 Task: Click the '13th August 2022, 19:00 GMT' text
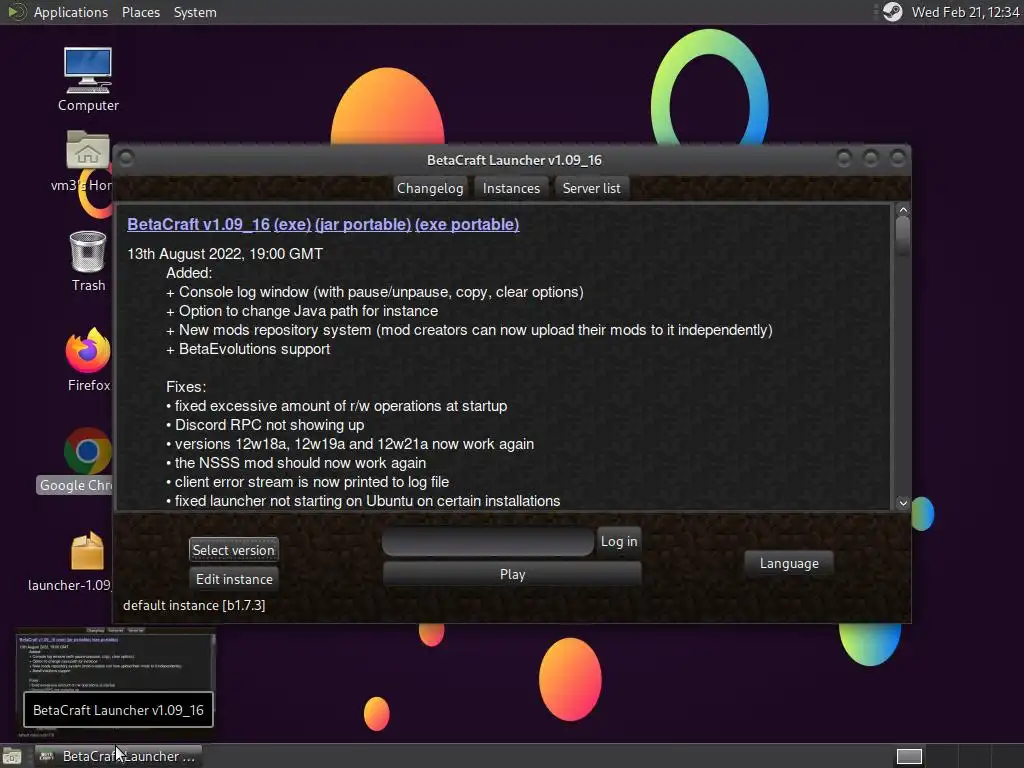(x=225, y=254)
